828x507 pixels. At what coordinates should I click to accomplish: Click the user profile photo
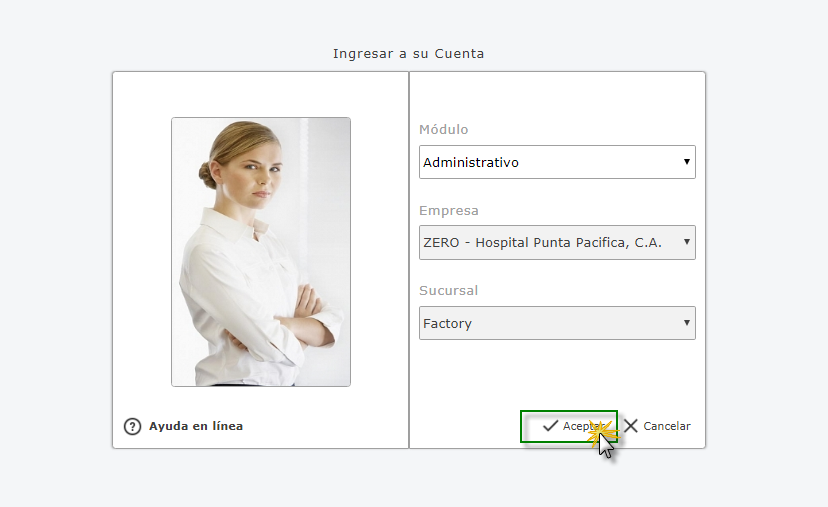(x=261, y=251)
